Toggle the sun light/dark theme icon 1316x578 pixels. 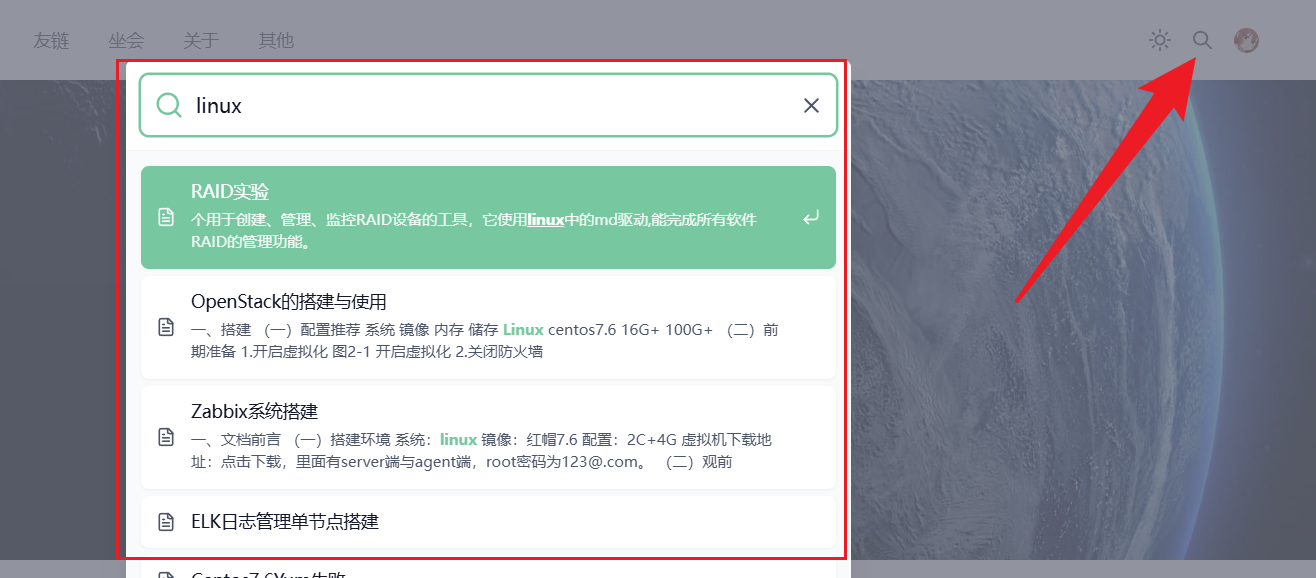coord(1159,40)
